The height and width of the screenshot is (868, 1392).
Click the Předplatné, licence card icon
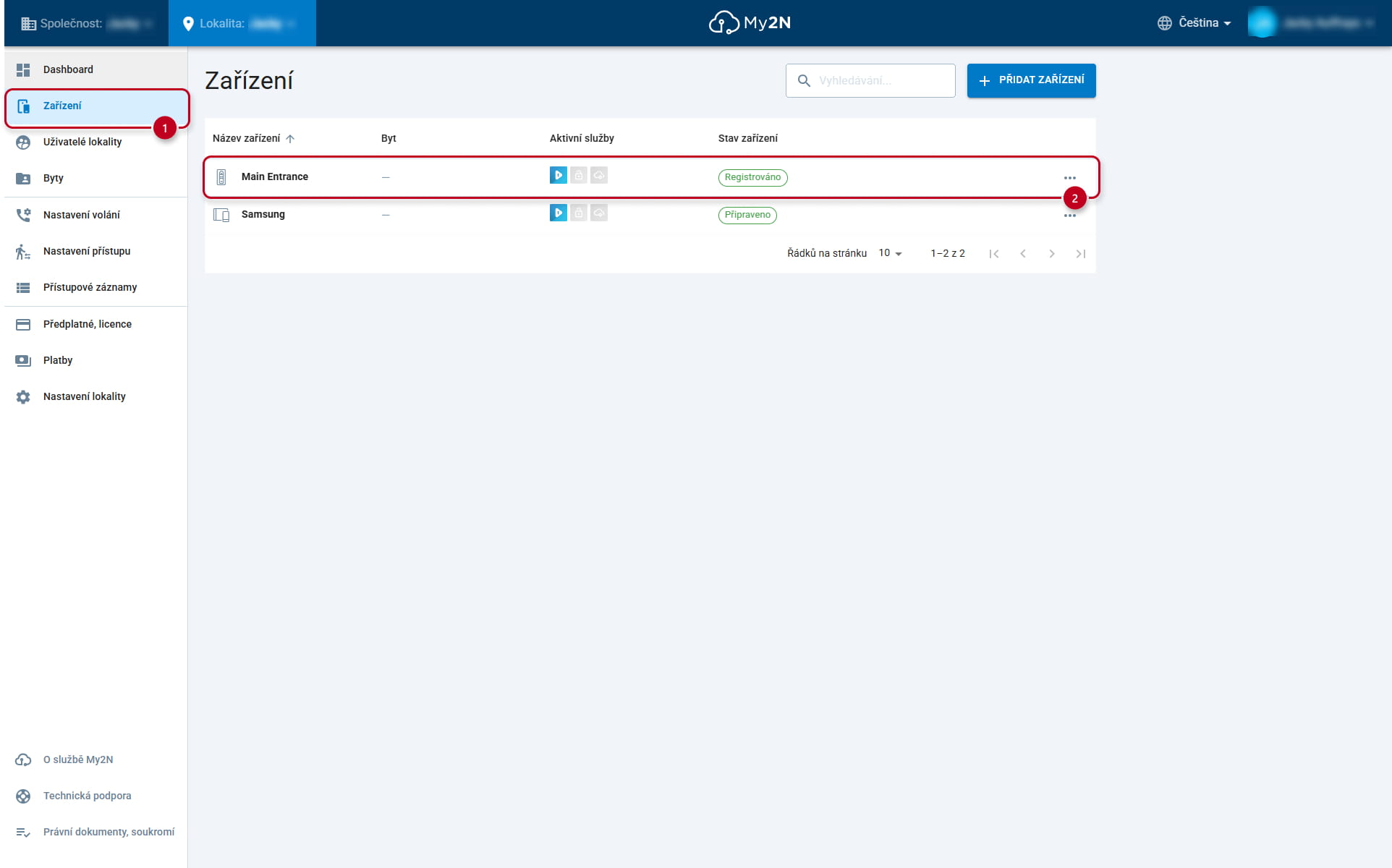pyautogui.click(x=23, y=325)
